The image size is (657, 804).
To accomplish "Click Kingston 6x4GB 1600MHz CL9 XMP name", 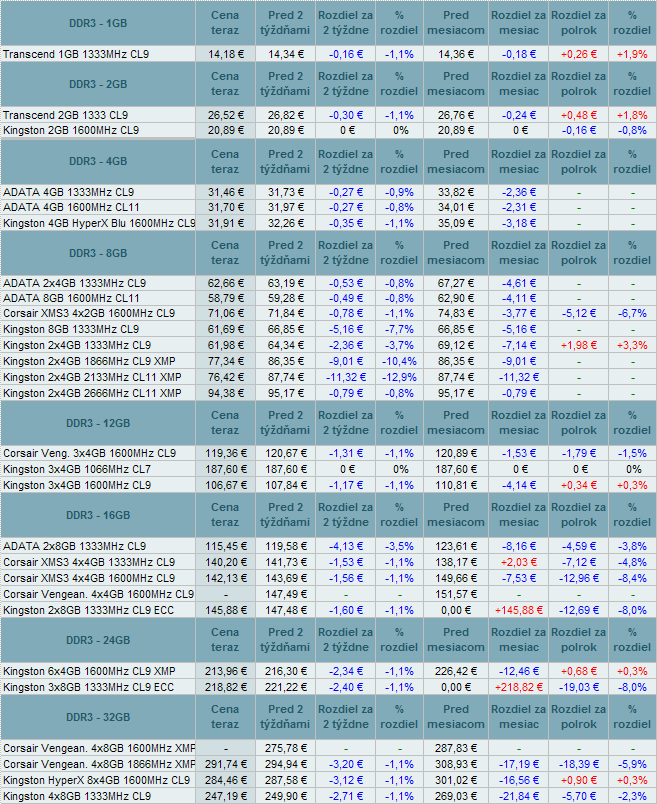I will (x=89, y=671).
